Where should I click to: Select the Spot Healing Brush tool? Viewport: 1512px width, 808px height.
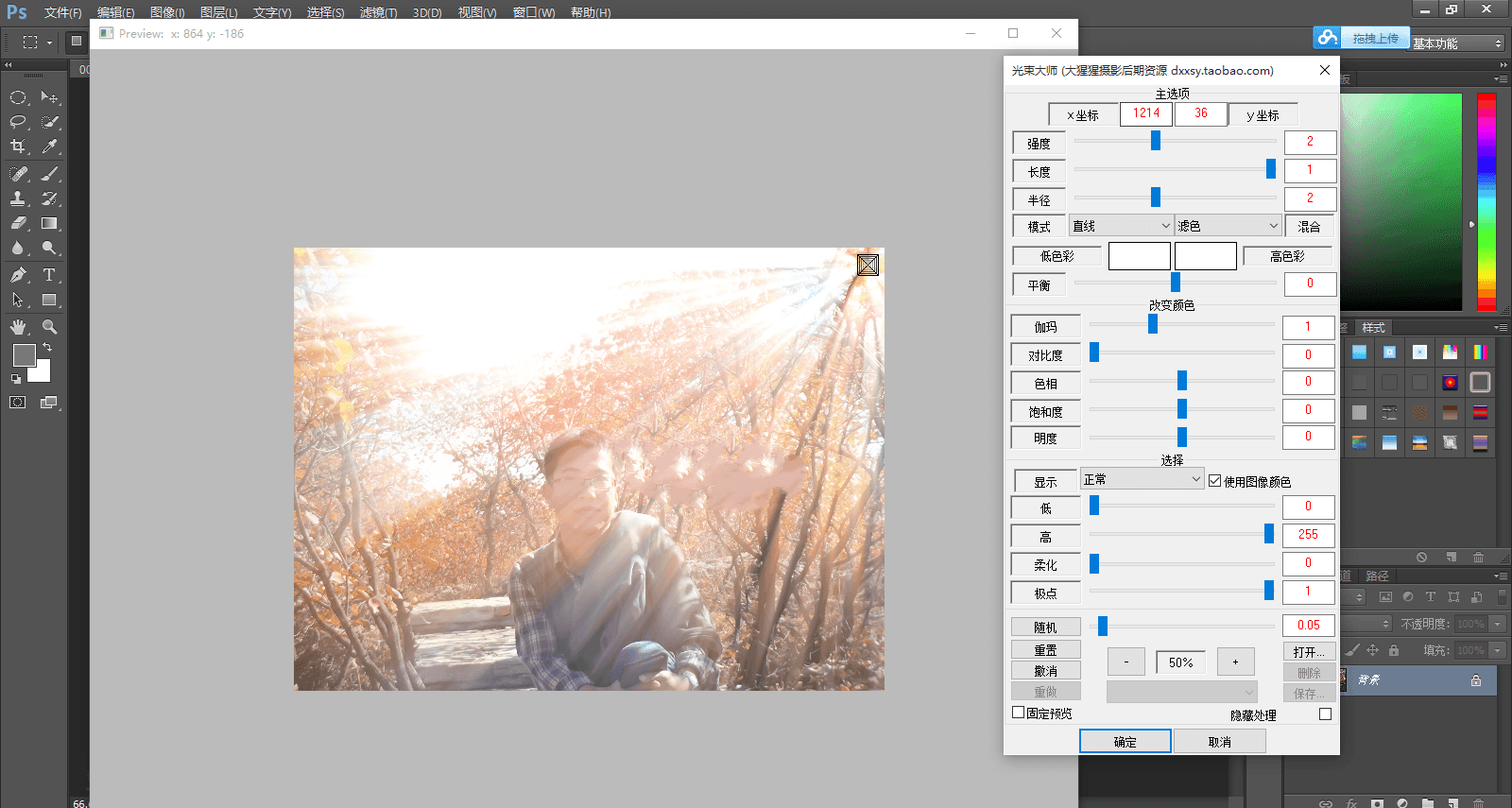[x=18, y=174]
